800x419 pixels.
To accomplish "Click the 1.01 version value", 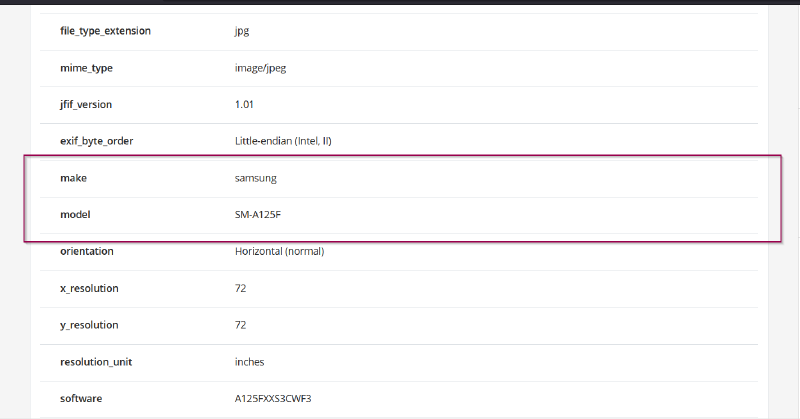I will point(244,104).
